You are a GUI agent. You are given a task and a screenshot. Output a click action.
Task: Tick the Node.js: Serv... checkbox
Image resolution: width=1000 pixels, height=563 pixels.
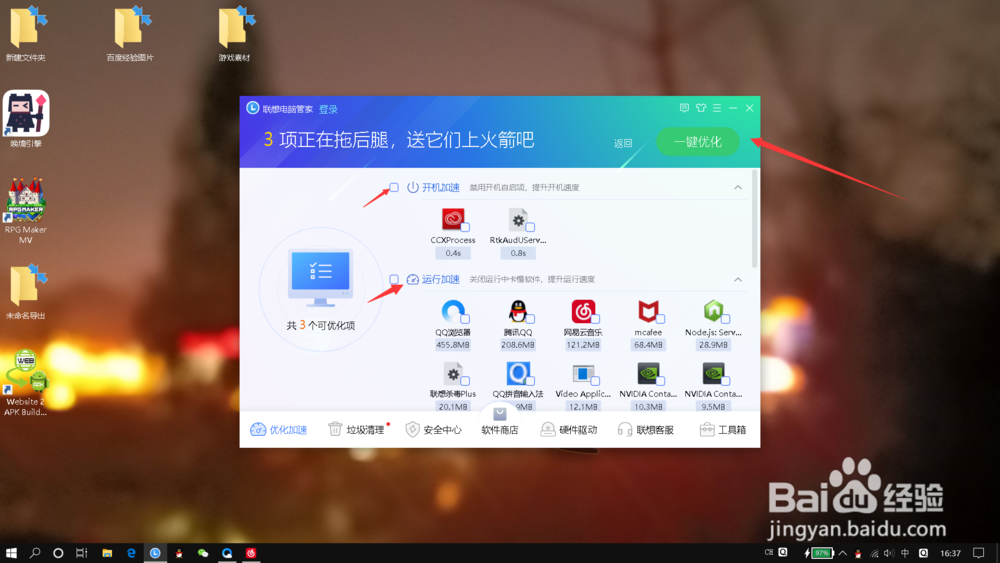(x=726, y=319)
